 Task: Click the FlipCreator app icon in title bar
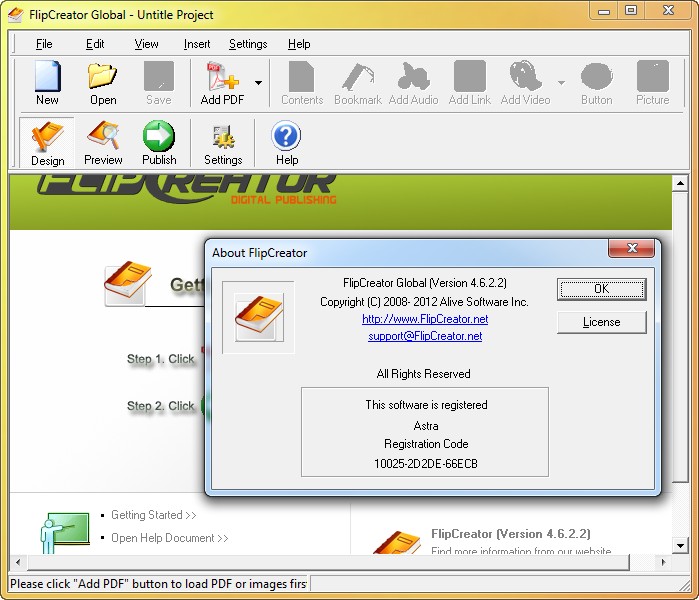[x=15, y=15]
